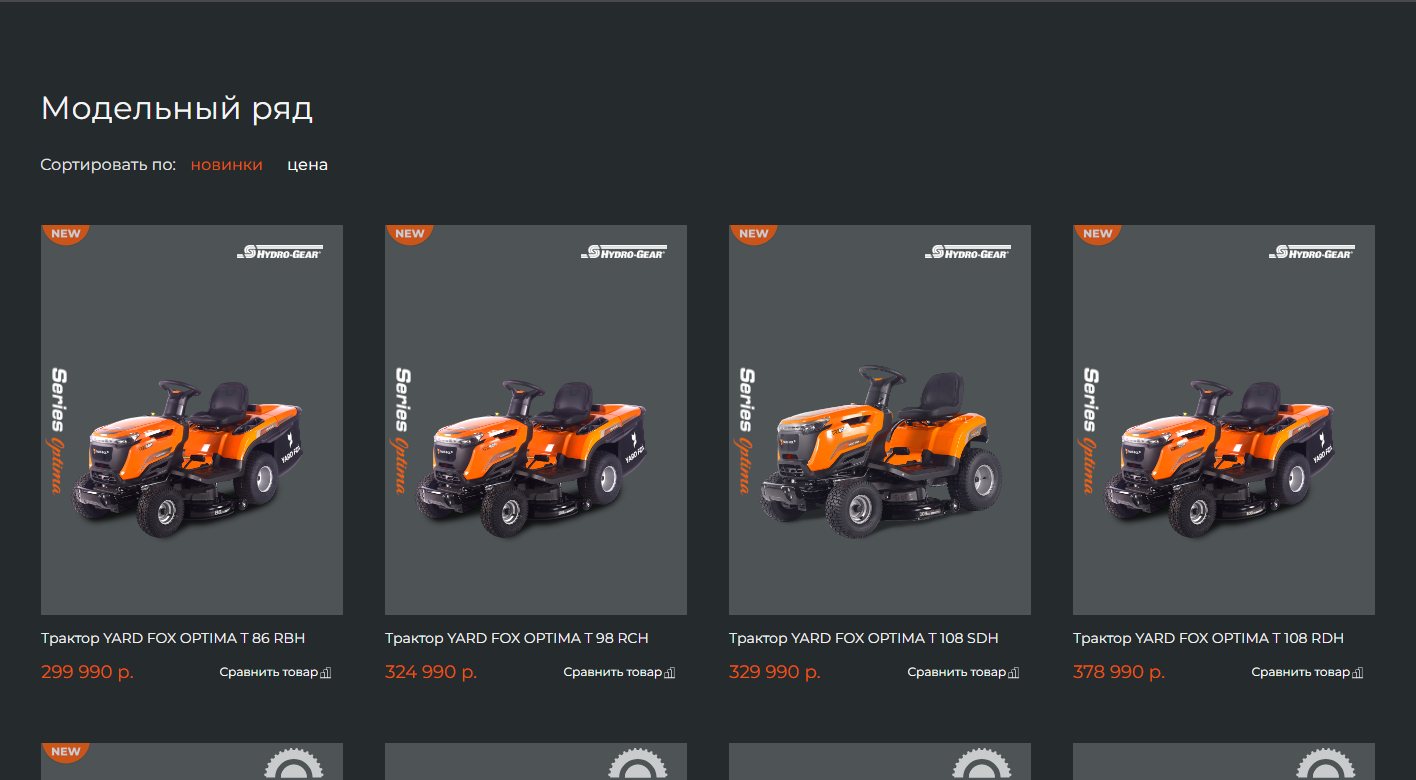Click the price 378 990 р.

point(1119,672)
